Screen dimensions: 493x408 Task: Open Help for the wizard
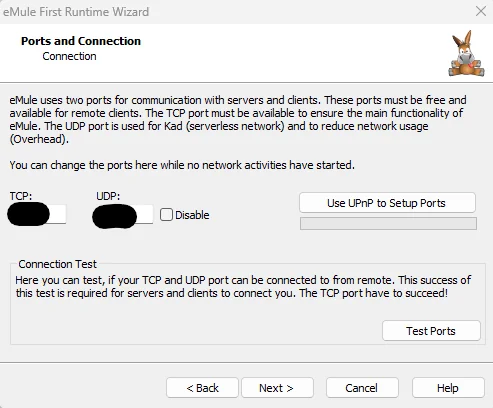(x=448, y=388)
